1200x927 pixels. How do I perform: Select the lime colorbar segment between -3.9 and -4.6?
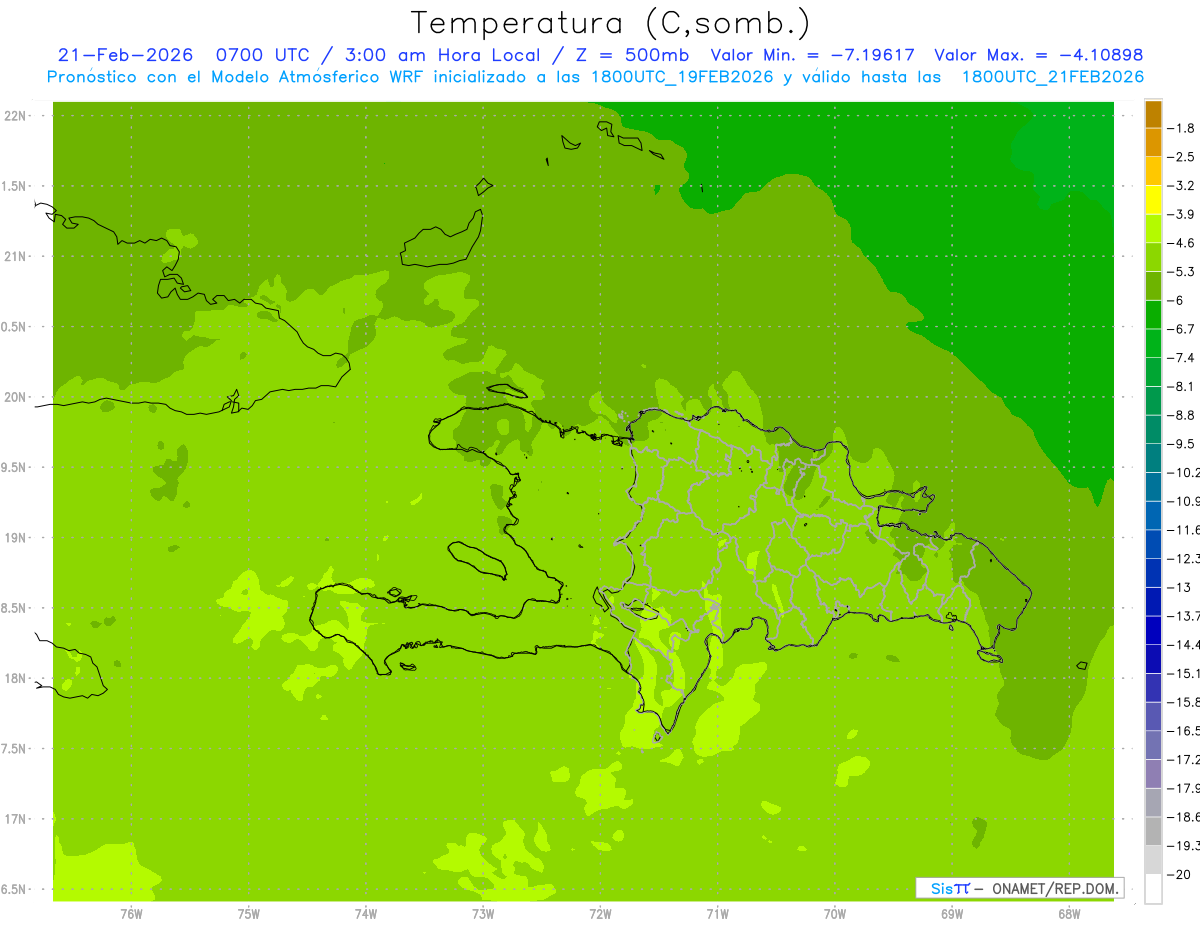1153,229
